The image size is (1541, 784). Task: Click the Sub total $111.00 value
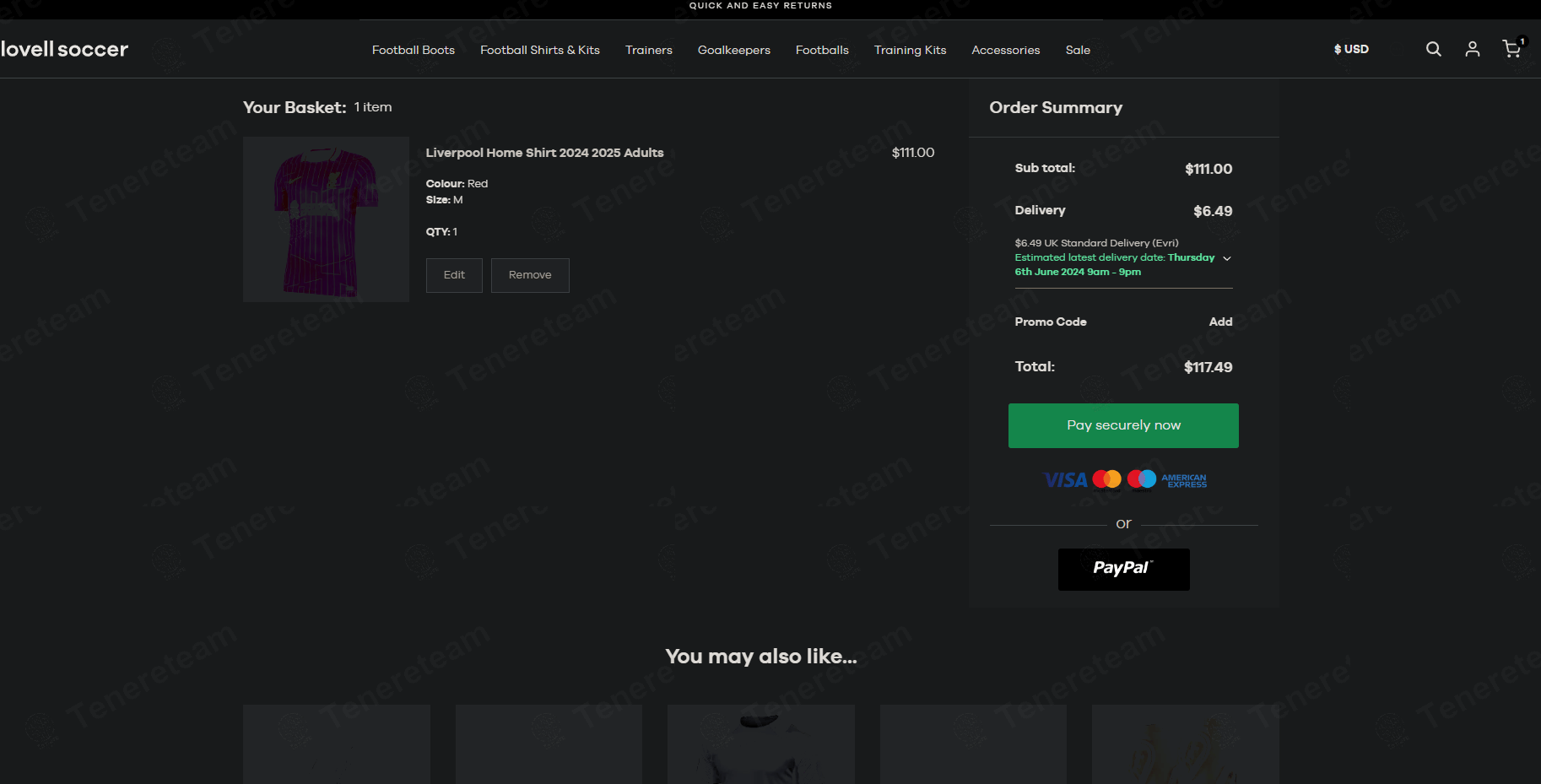(x=1208, y=169)
